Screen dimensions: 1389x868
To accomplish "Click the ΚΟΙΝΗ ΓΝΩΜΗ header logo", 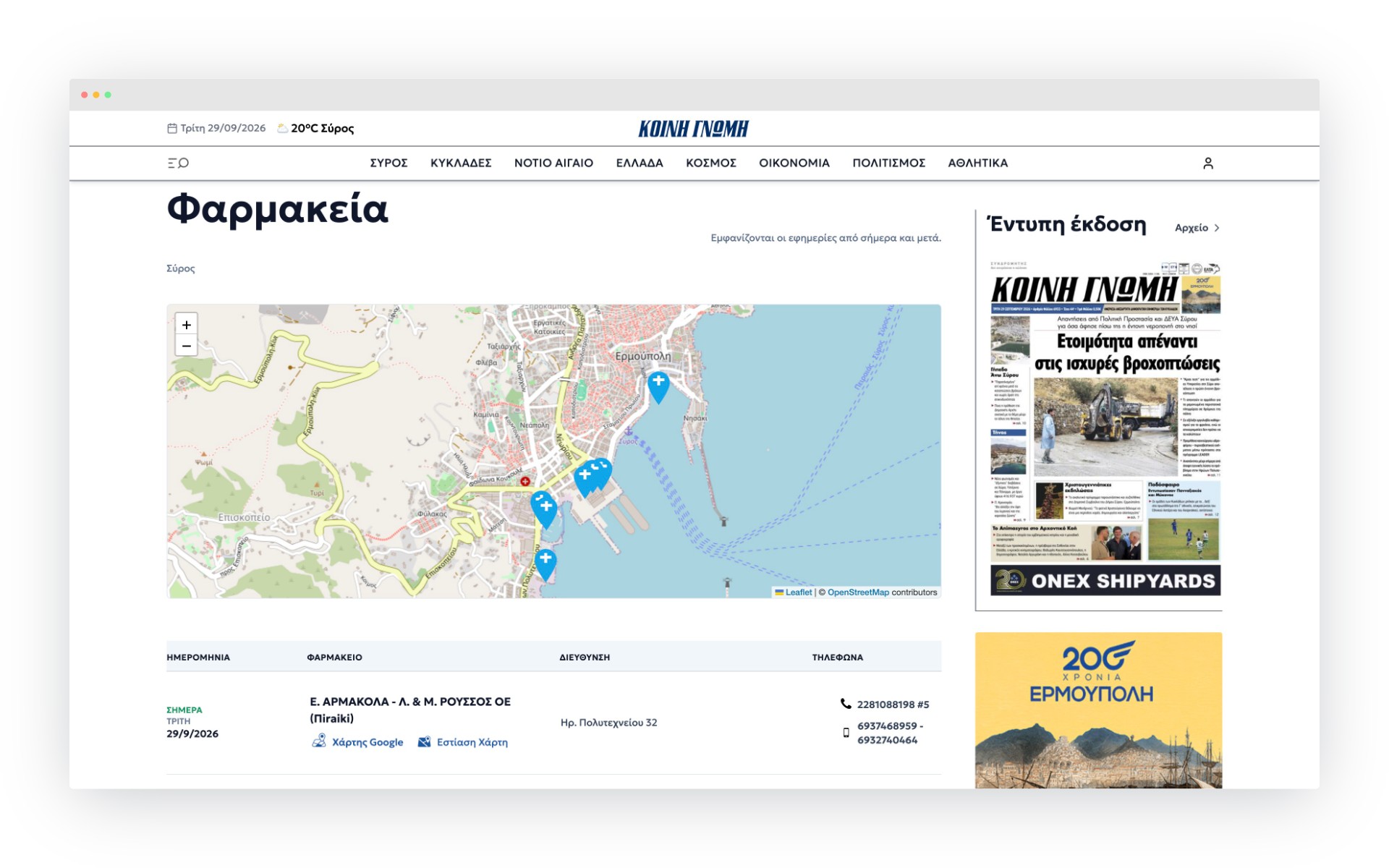I will click(x=693, y=129).
